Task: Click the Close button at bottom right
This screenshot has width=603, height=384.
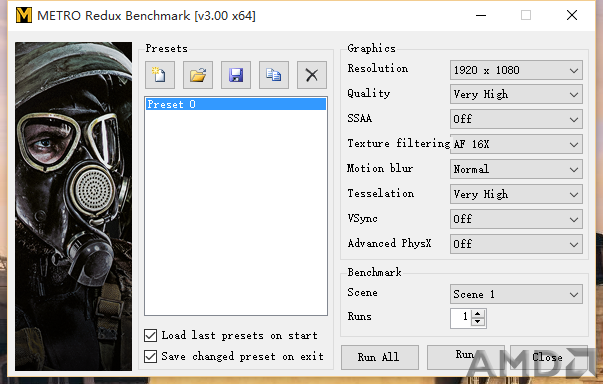Action: pyautogui.click(x=548, y=357)
